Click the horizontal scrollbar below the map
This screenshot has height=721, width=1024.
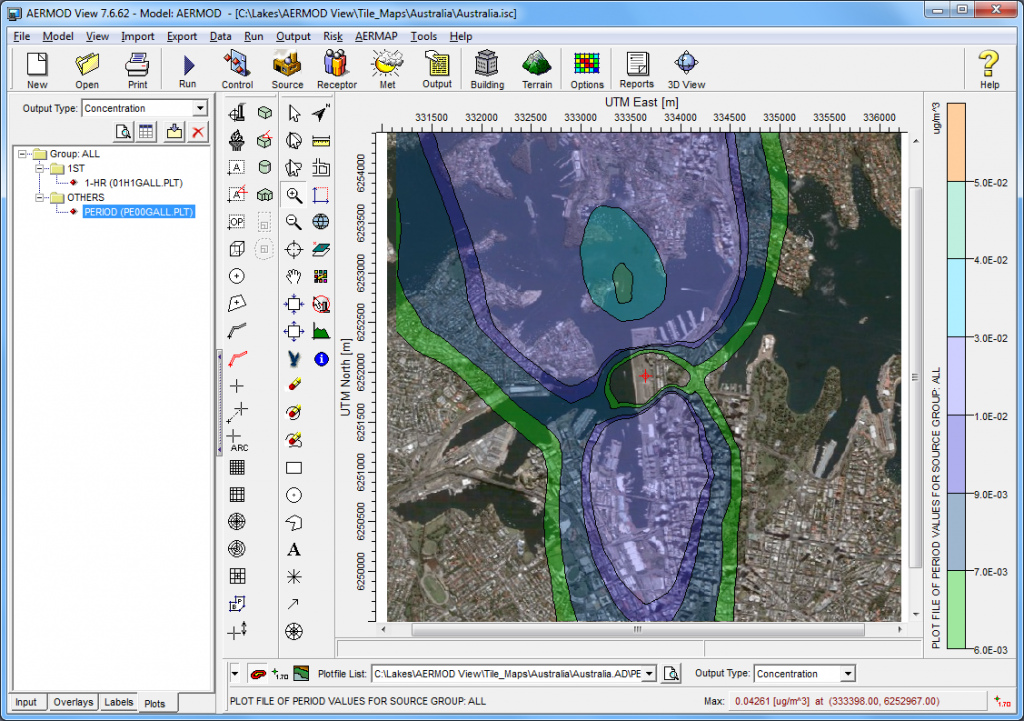click(x=637, y=630)
